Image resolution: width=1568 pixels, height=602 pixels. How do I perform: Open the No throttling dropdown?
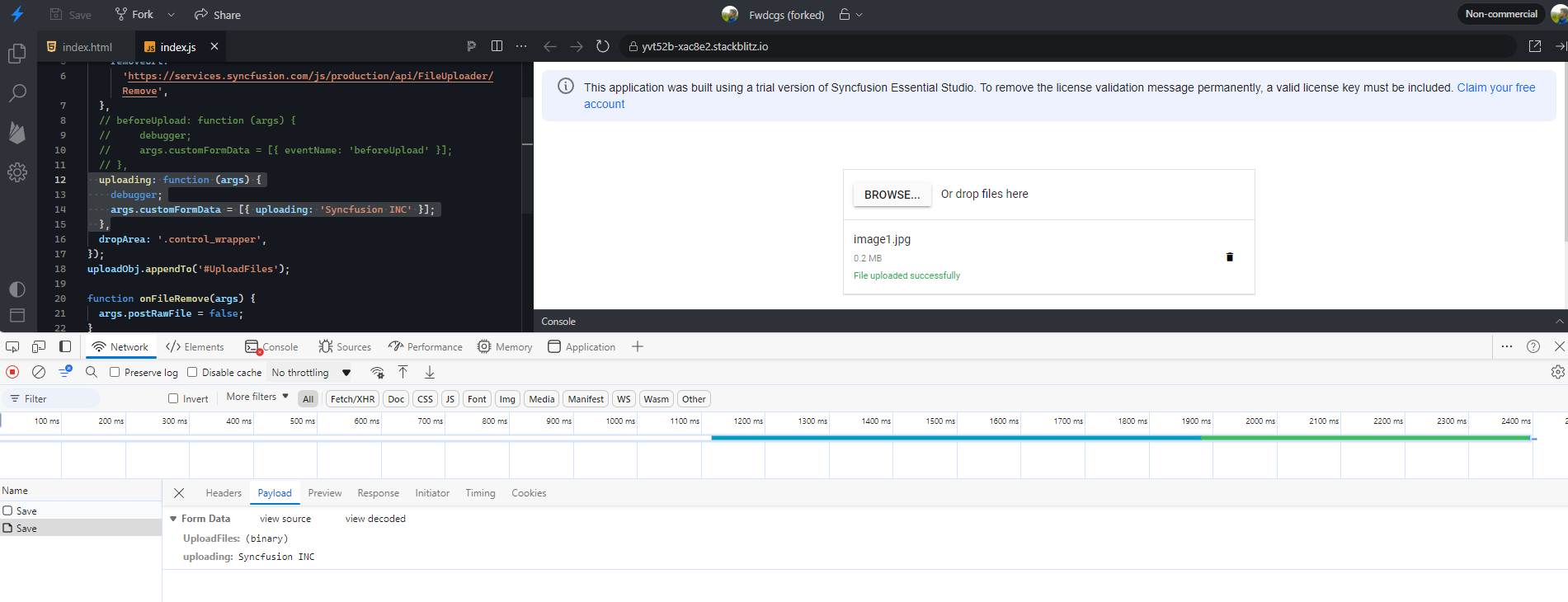click(311, 373)
